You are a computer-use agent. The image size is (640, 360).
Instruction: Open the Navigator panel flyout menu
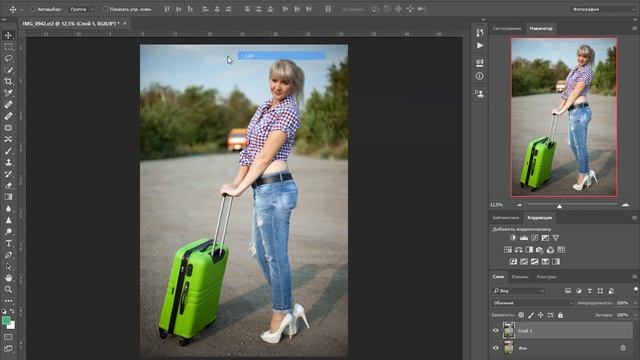click(x=634, y=28)
